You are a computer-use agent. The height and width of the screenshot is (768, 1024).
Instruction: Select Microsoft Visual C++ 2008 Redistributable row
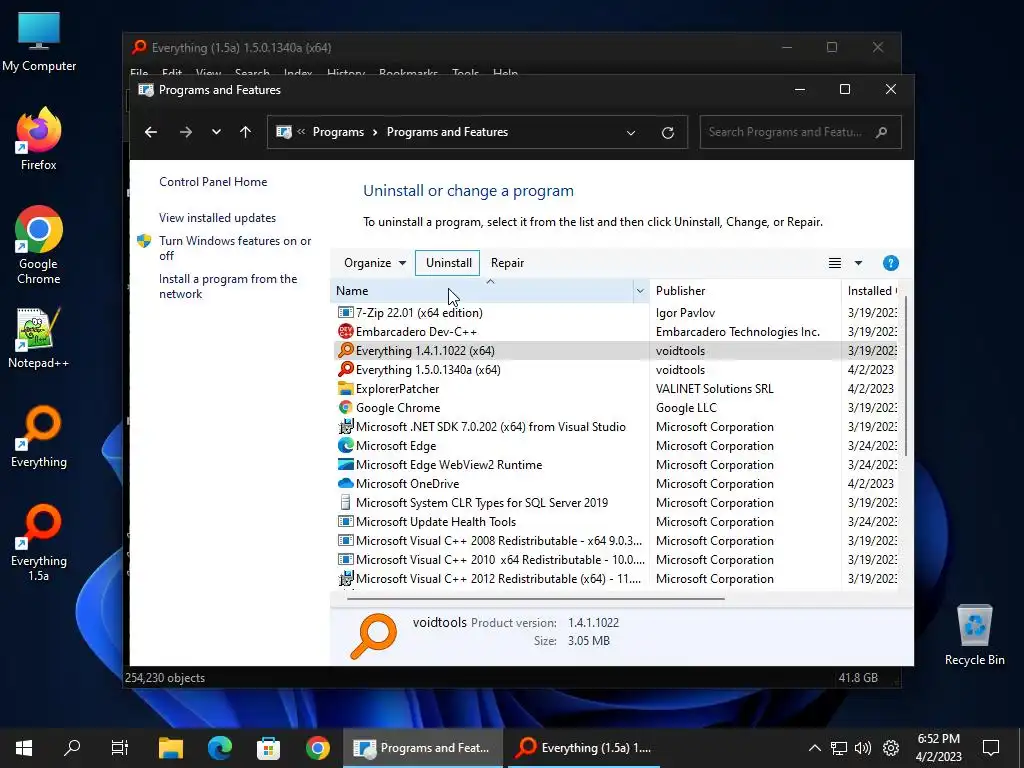[617, 541]
